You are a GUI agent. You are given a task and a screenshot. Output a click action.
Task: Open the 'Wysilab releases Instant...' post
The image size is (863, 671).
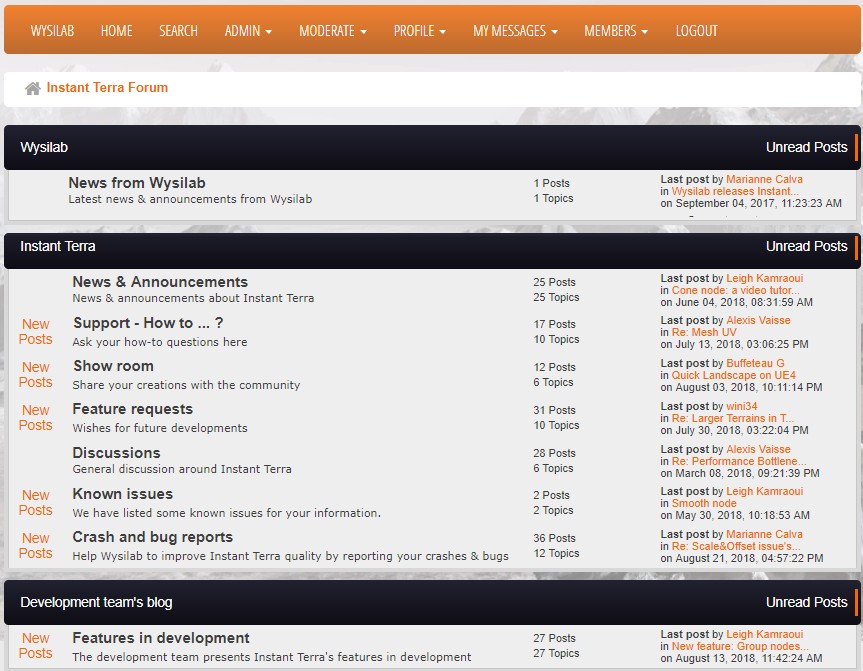point(735,192)
